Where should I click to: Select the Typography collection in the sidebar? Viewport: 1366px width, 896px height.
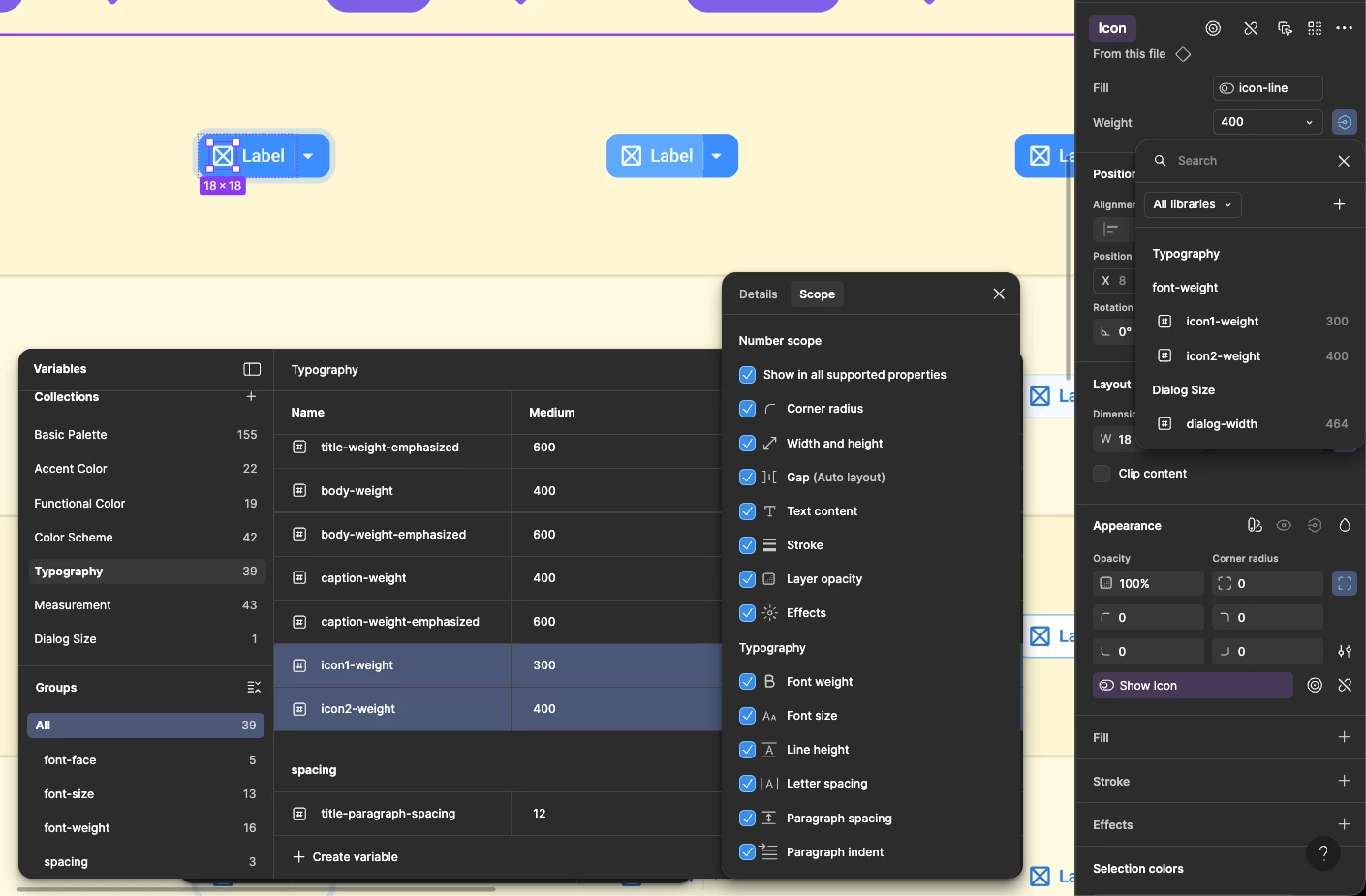click(68, 571)
